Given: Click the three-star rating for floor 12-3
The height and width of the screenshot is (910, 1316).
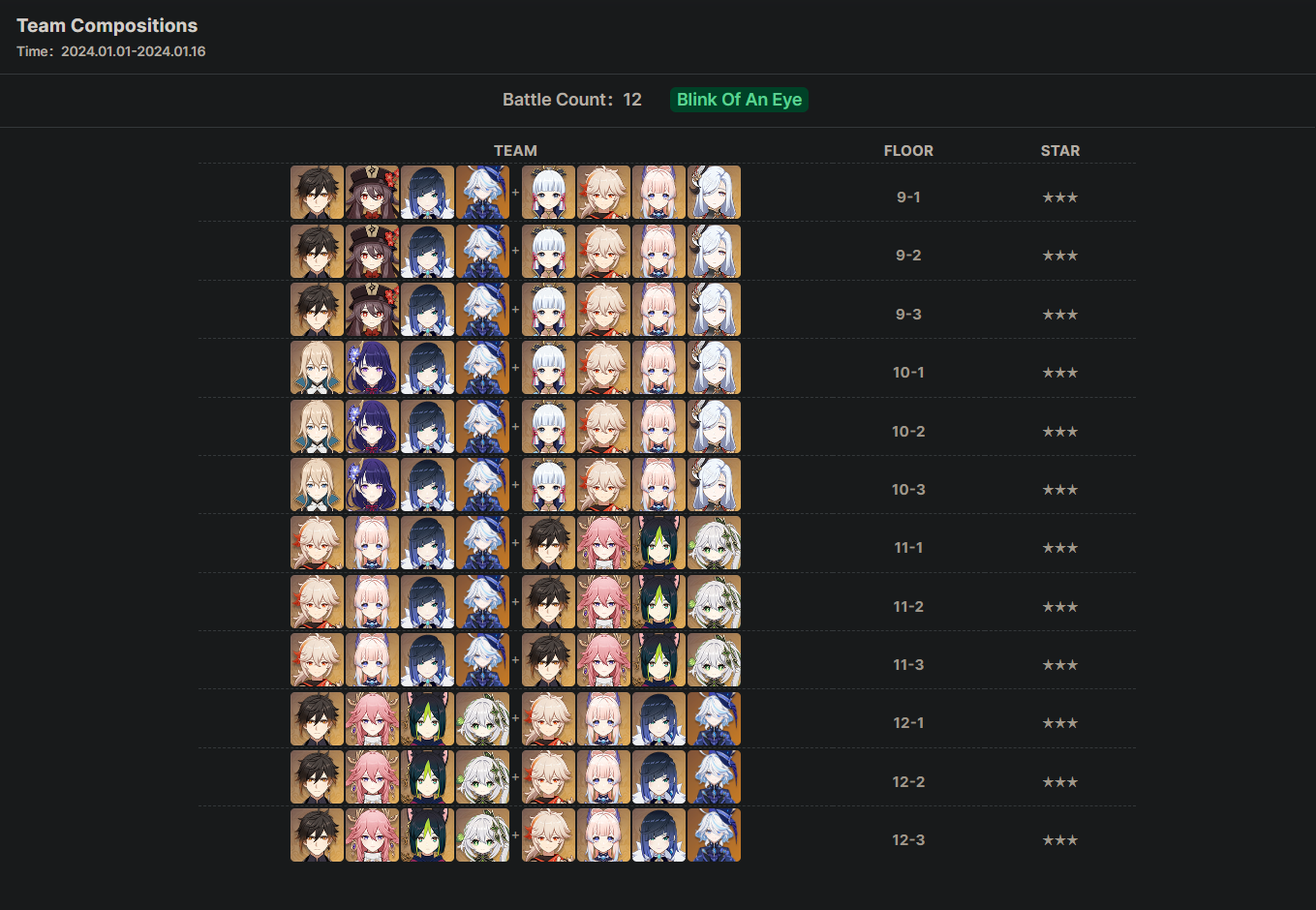Looking at the screenshot, I should pyautogui.click(x=1060, y=840).
